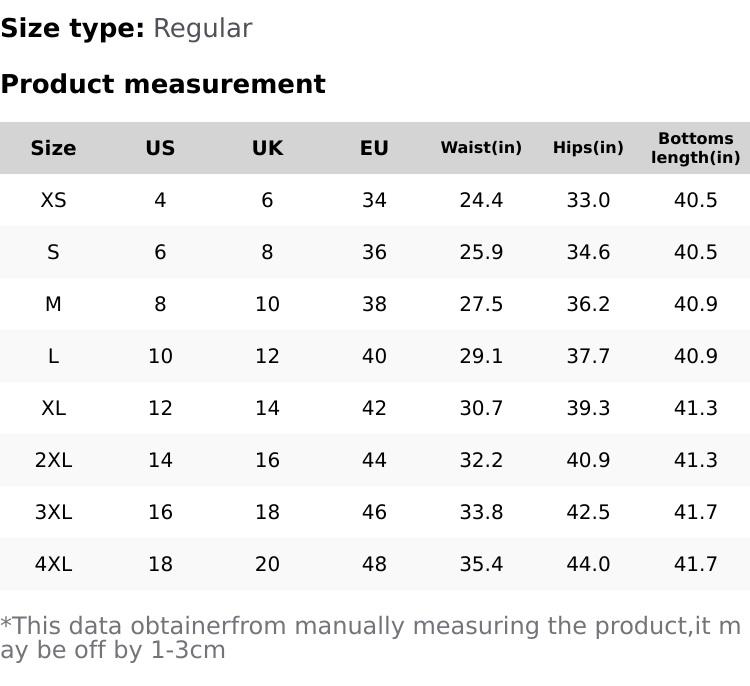Click the EU column header
This screenshot has width=750, height=686.
pos(374,148)
